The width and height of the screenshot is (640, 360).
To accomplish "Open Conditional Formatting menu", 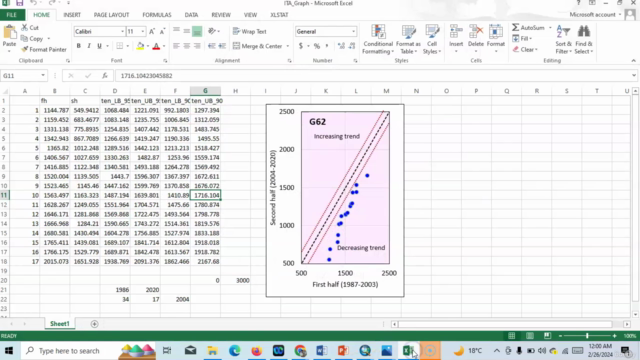I will 378,40.
